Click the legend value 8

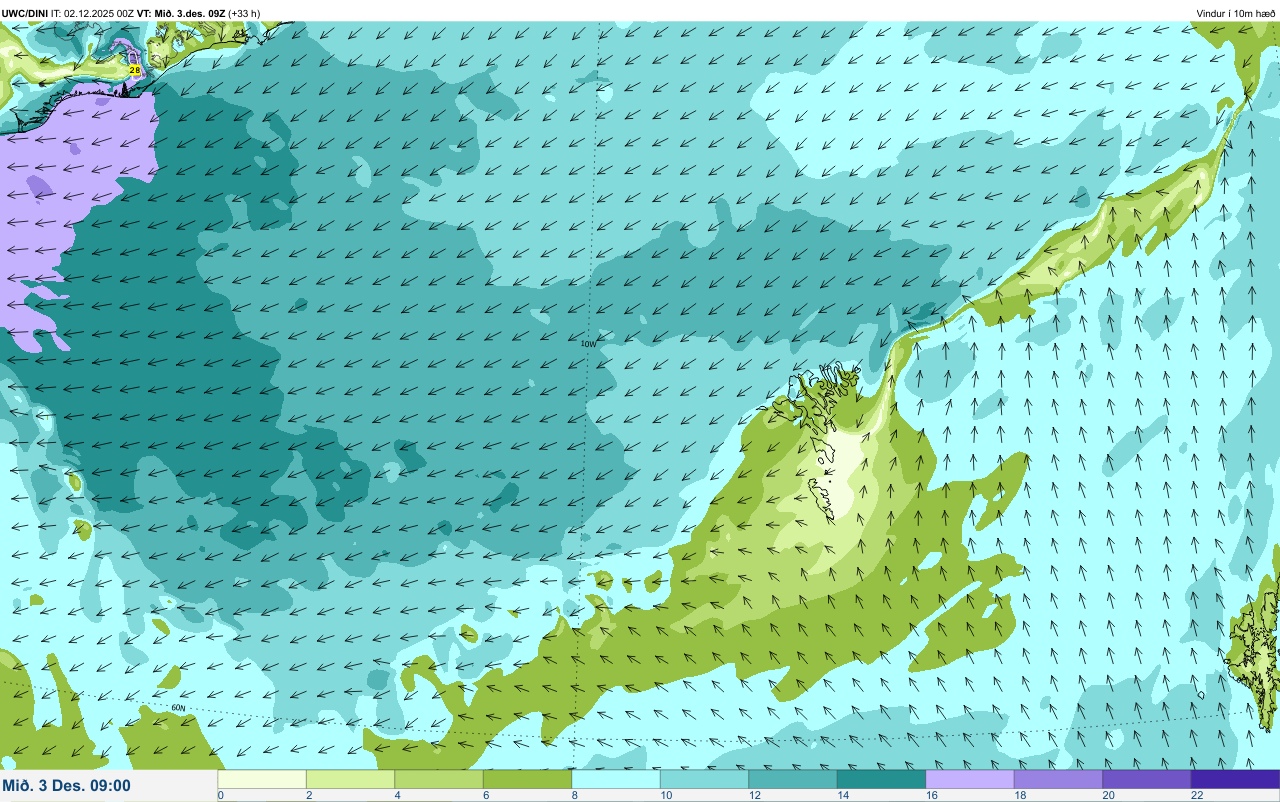click(575, 796)
